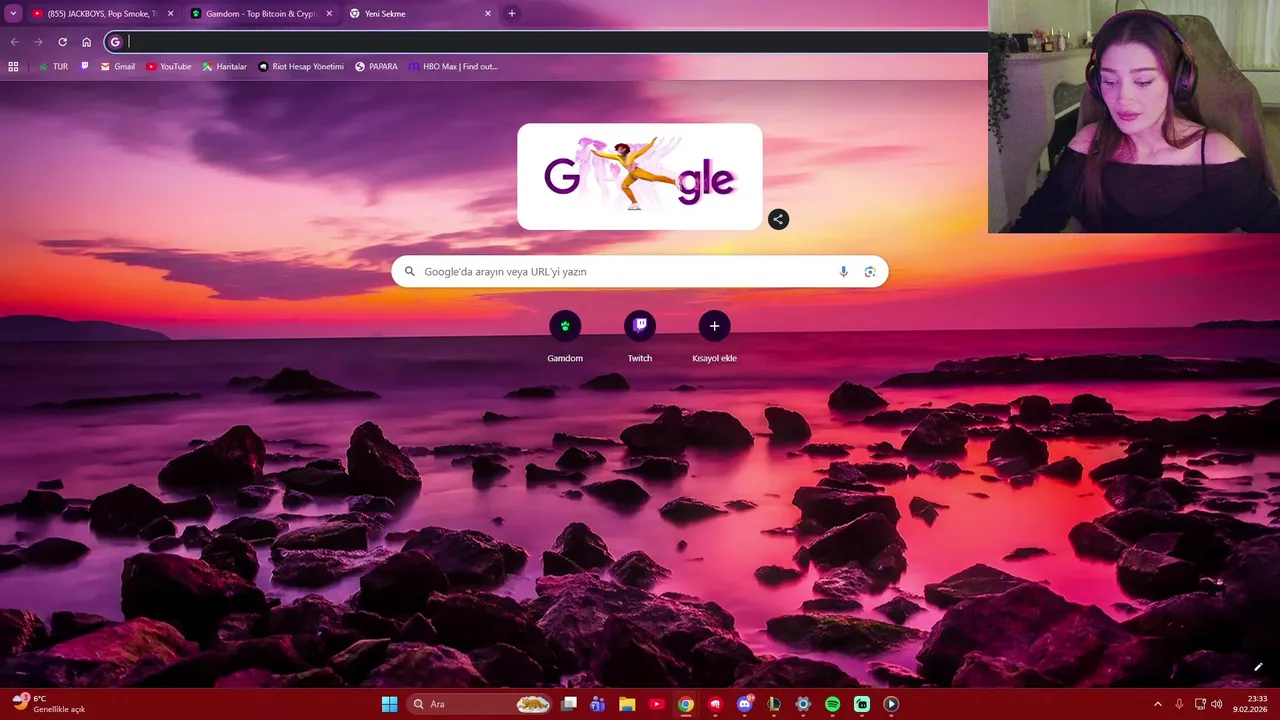Click the Google icon in address bar
The width and height of the screenshot is (1280, 720).
[115, 42]
